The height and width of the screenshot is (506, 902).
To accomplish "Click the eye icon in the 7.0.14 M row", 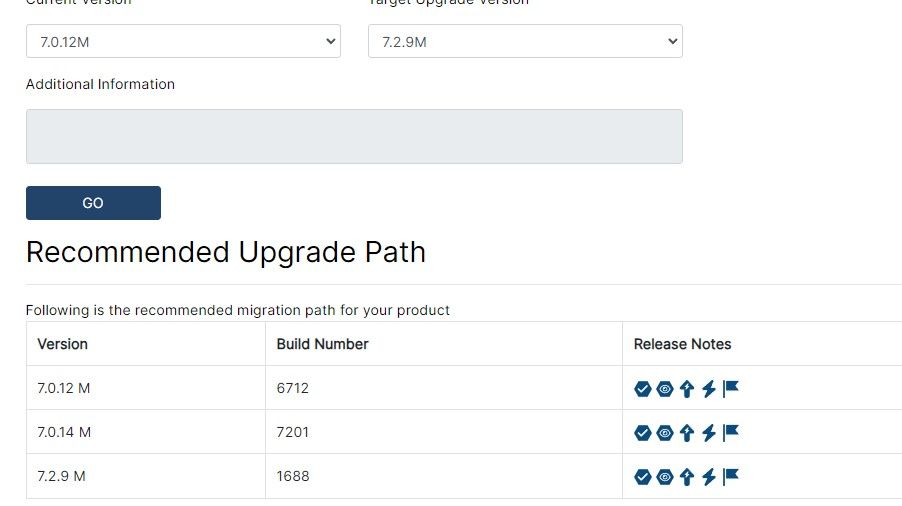I will (665, 433).
